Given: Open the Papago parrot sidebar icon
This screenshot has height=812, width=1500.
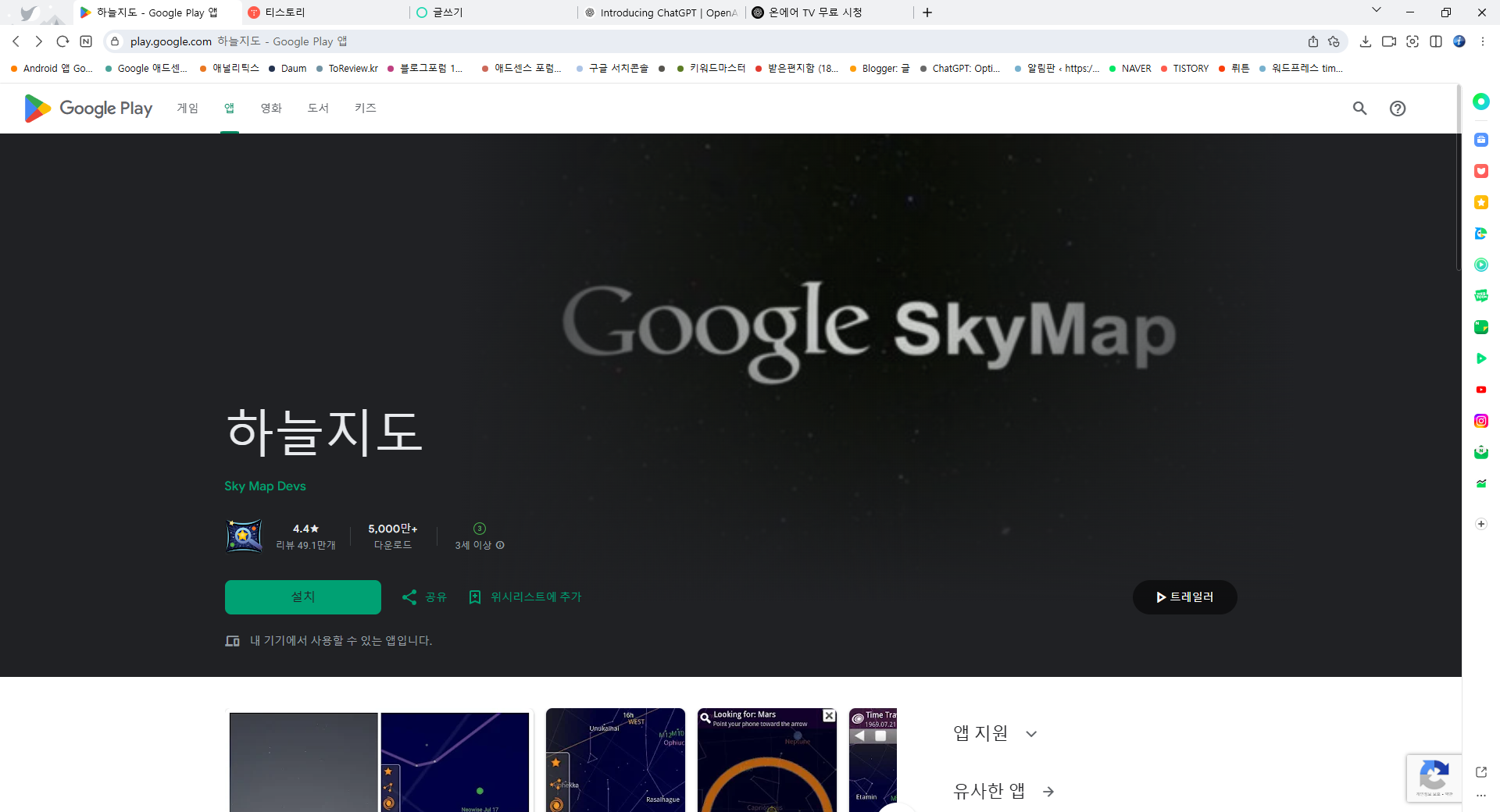Looking at the screenshot, I should coord(1481,233).
